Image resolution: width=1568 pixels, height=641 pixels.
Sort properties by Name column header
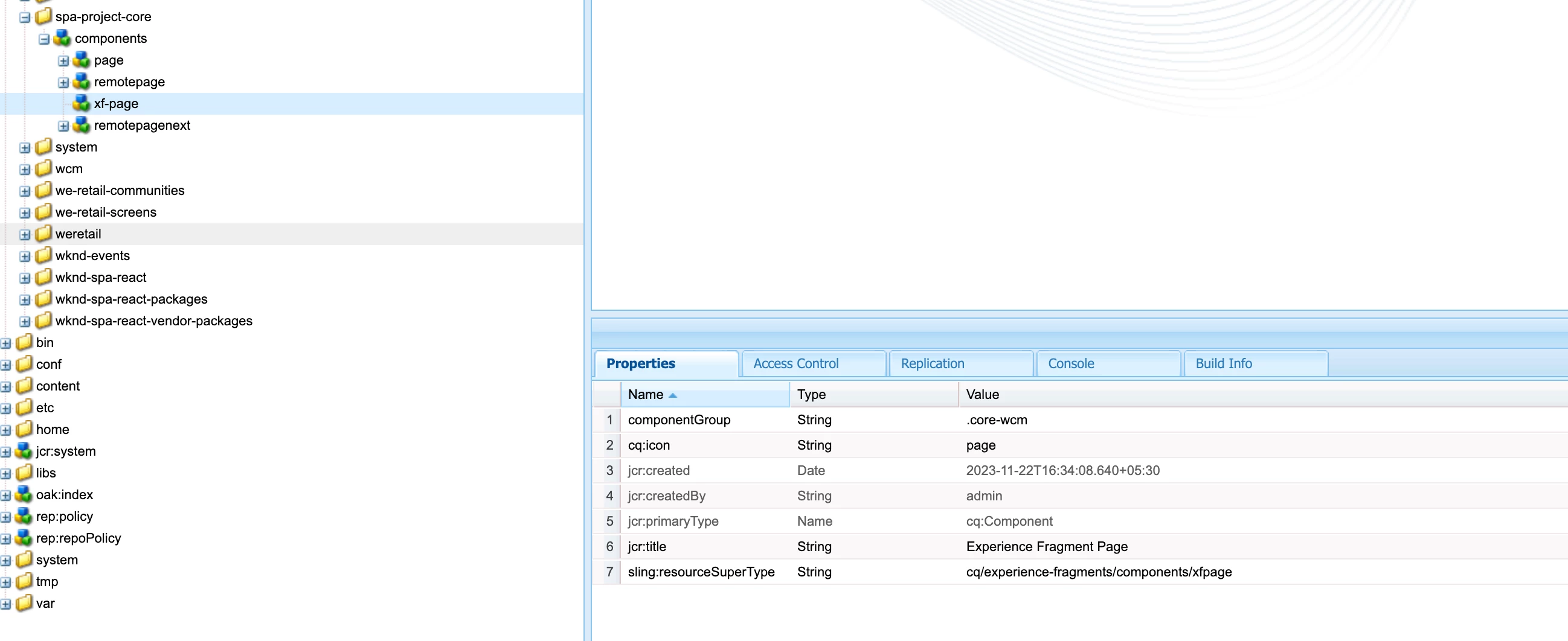point(705,395)
